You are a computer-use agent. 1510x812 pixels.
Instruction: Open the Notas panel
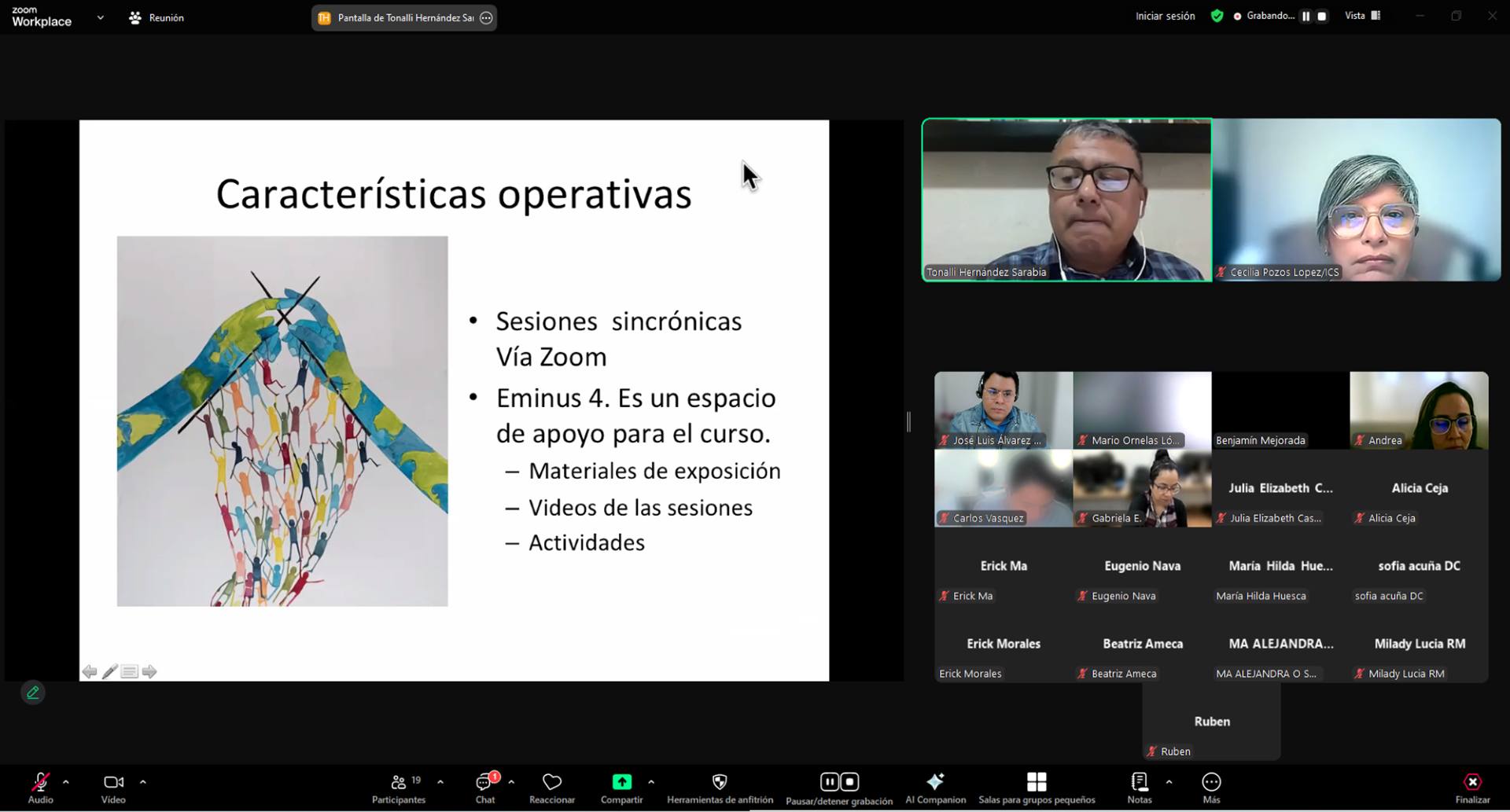[1139, 782]
